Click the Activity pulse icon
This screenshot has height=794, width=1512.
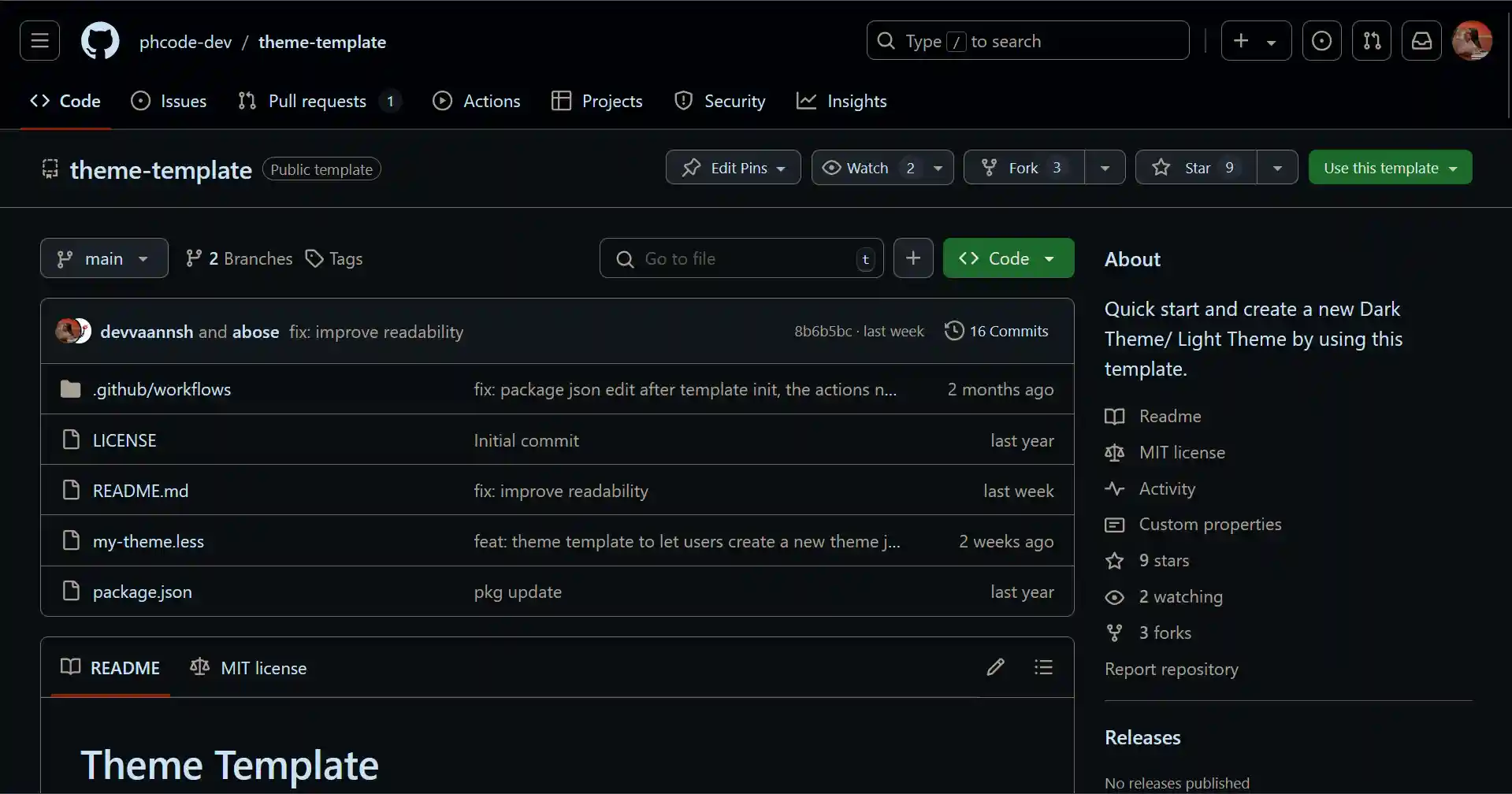[x=1114, y=488]
